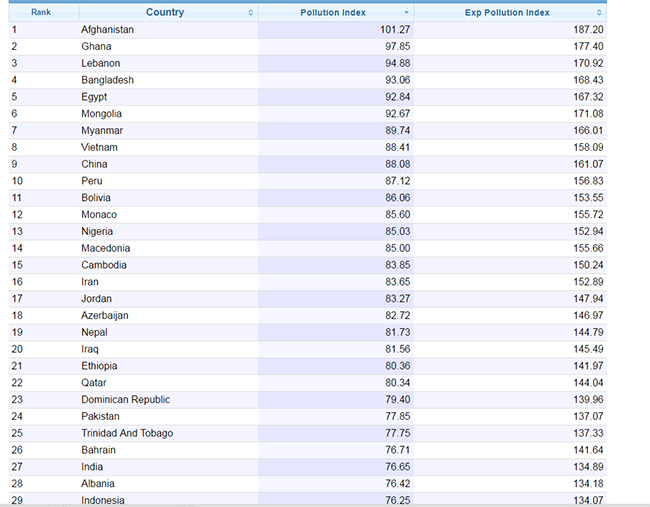This screenshot has height=507, width=650.
Task: Click the Exp Pollution Index header text
Action: point(507,13)
